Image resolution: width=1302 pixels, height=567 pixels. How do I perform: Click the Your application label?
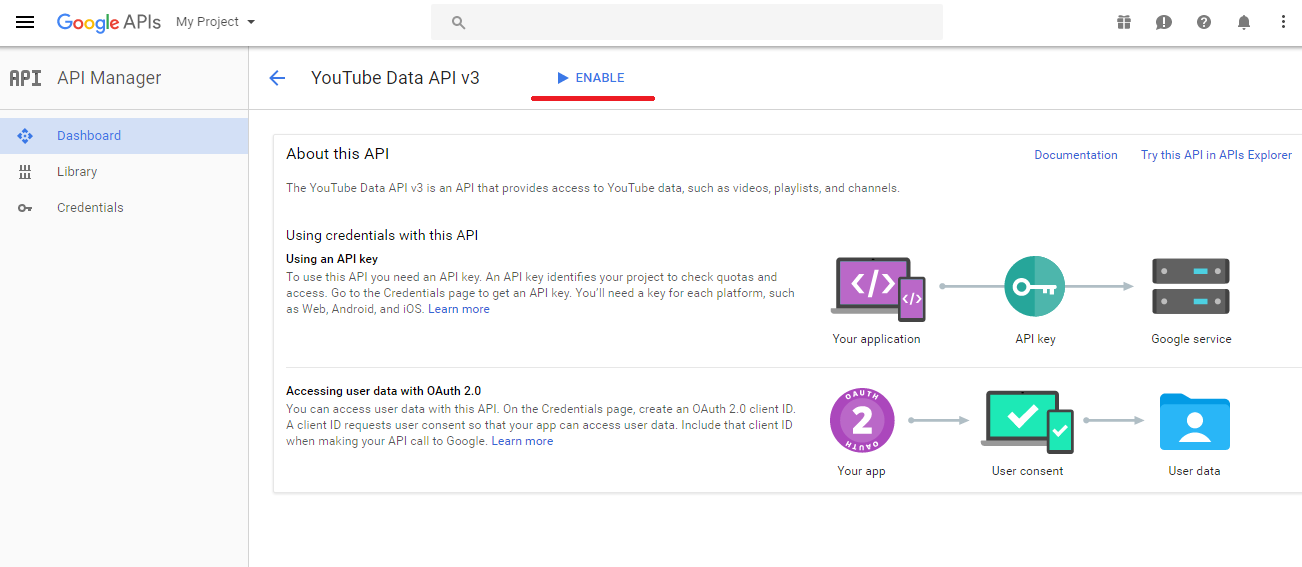point(876,339)
